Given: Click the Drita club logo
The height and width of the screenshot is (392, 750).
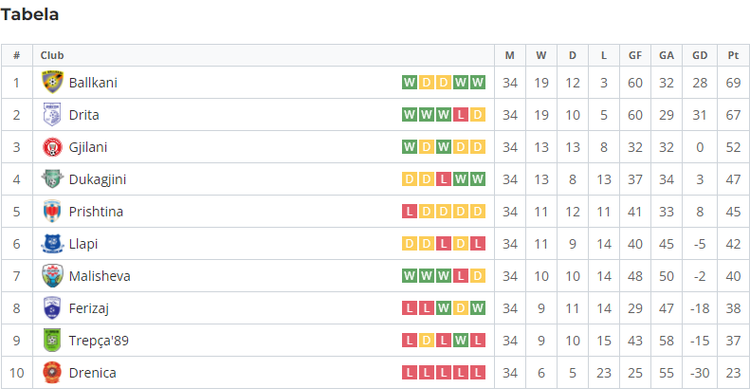Looking at the screenshot, I should pos(52,115).
